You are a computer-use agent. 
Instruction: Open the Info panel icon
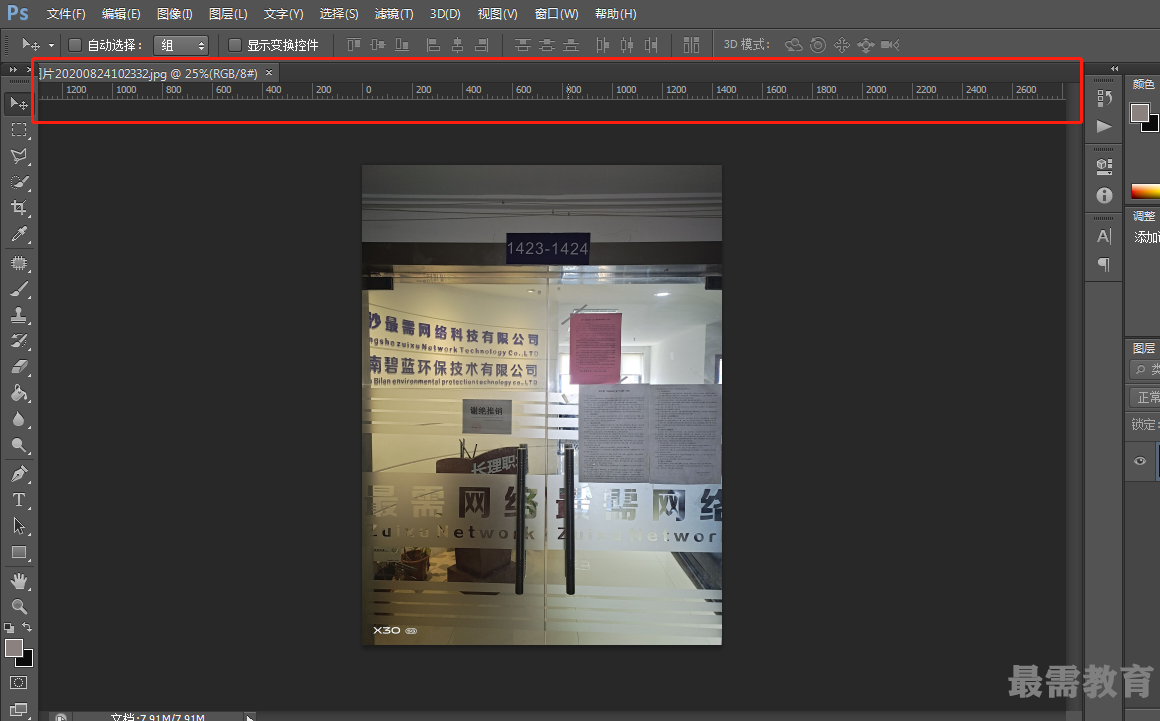[1104, 195]
